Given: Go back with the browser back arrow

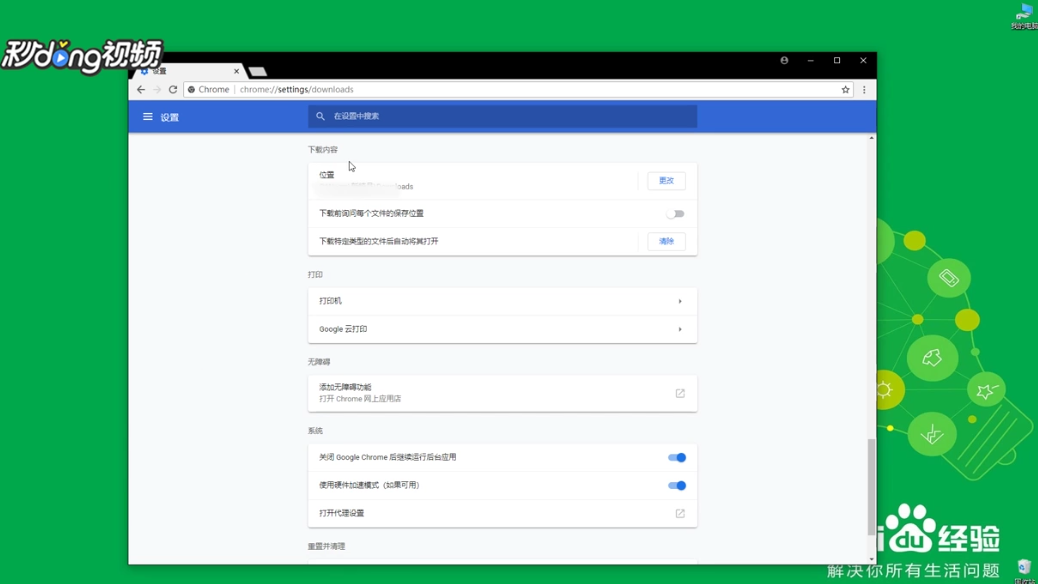Looking at the screenshot, I should 141,89.
